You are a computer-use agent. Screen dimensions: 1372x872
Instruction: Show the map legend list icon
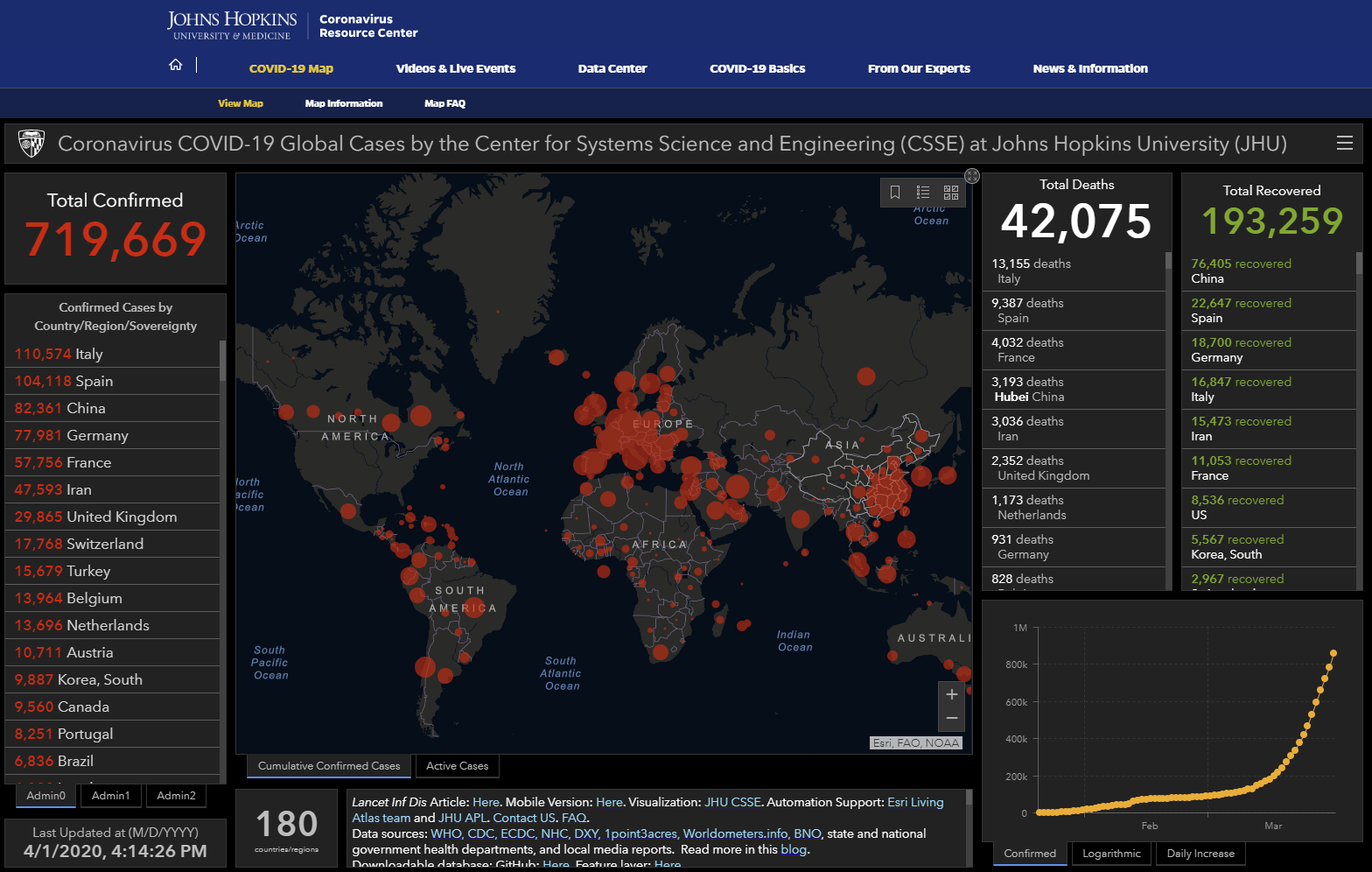coord(923,193)
